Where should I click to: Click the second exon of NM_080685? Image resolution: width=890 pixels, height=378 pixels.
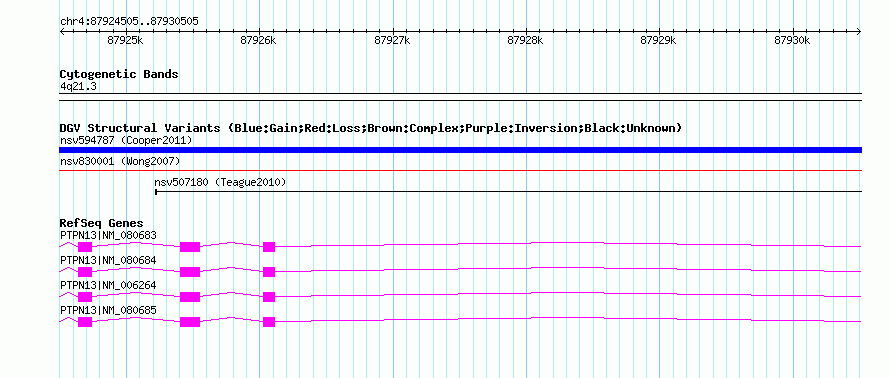[190, 322]
